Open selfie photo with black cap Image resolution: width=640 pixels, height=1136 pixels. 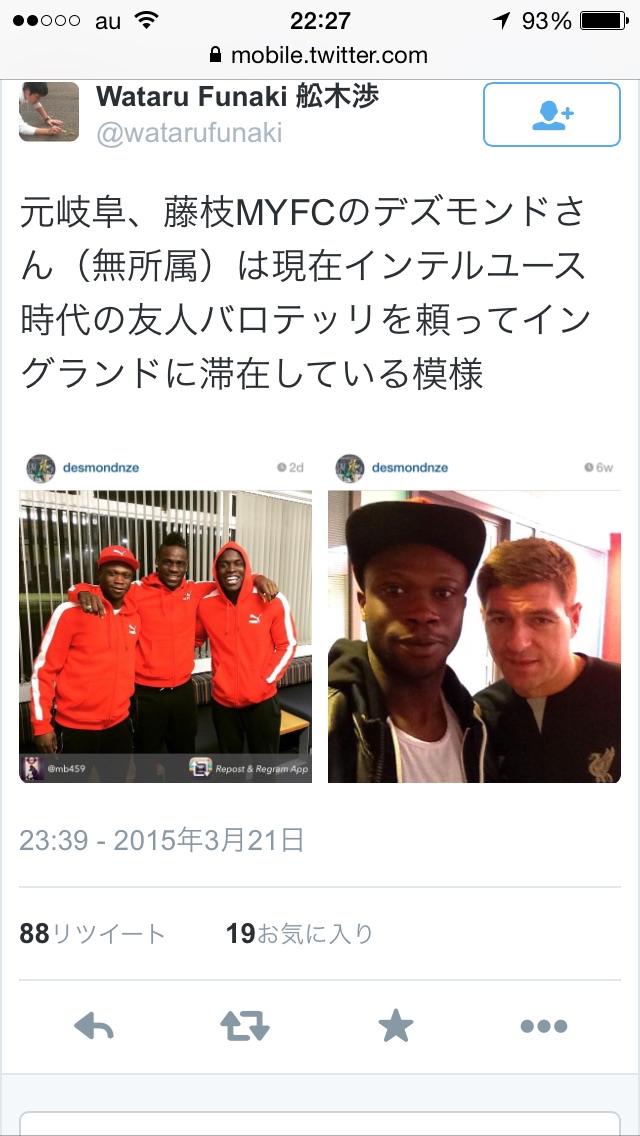(474, 637)
